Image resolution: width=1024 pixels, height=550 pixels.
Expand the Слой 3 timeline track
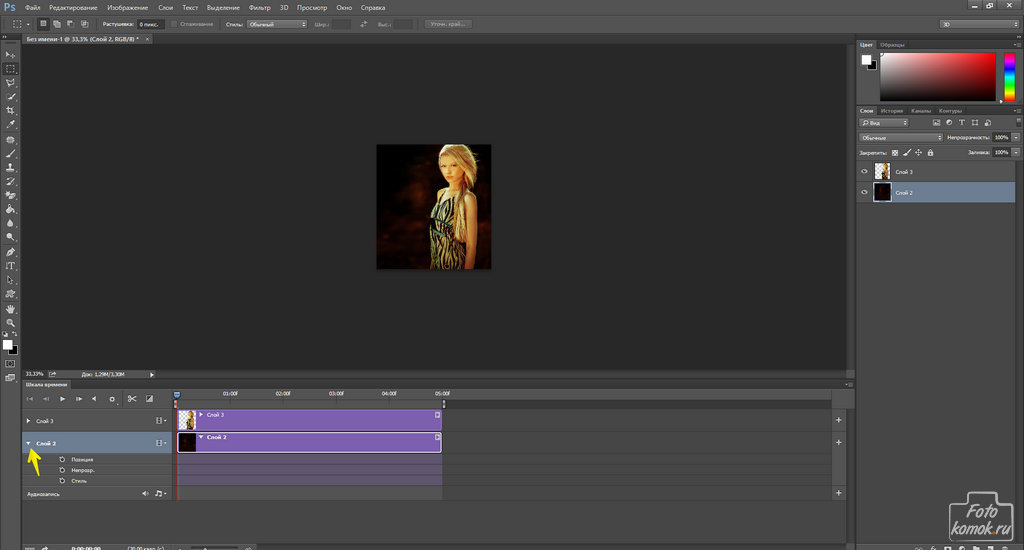click(28, 421)
